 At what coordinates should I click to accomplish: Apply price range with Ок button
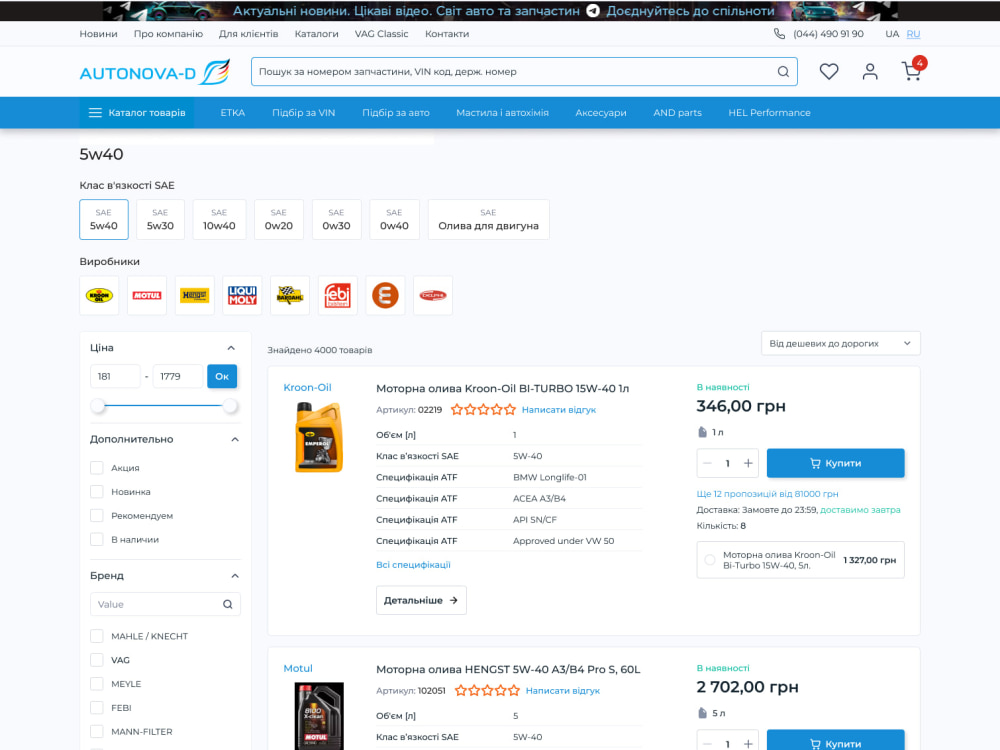[x=222, y=377]
